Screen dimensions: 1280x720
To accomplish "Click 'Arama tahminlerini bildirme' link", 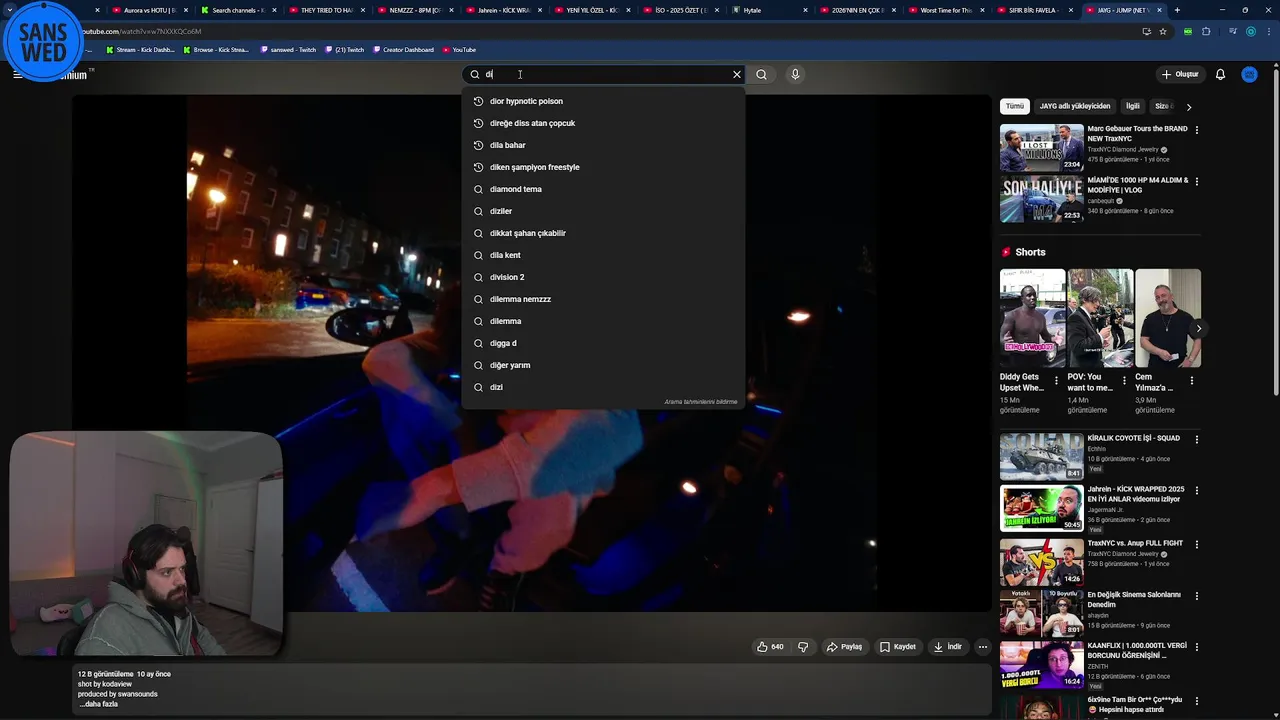I will tap(700, 402).
